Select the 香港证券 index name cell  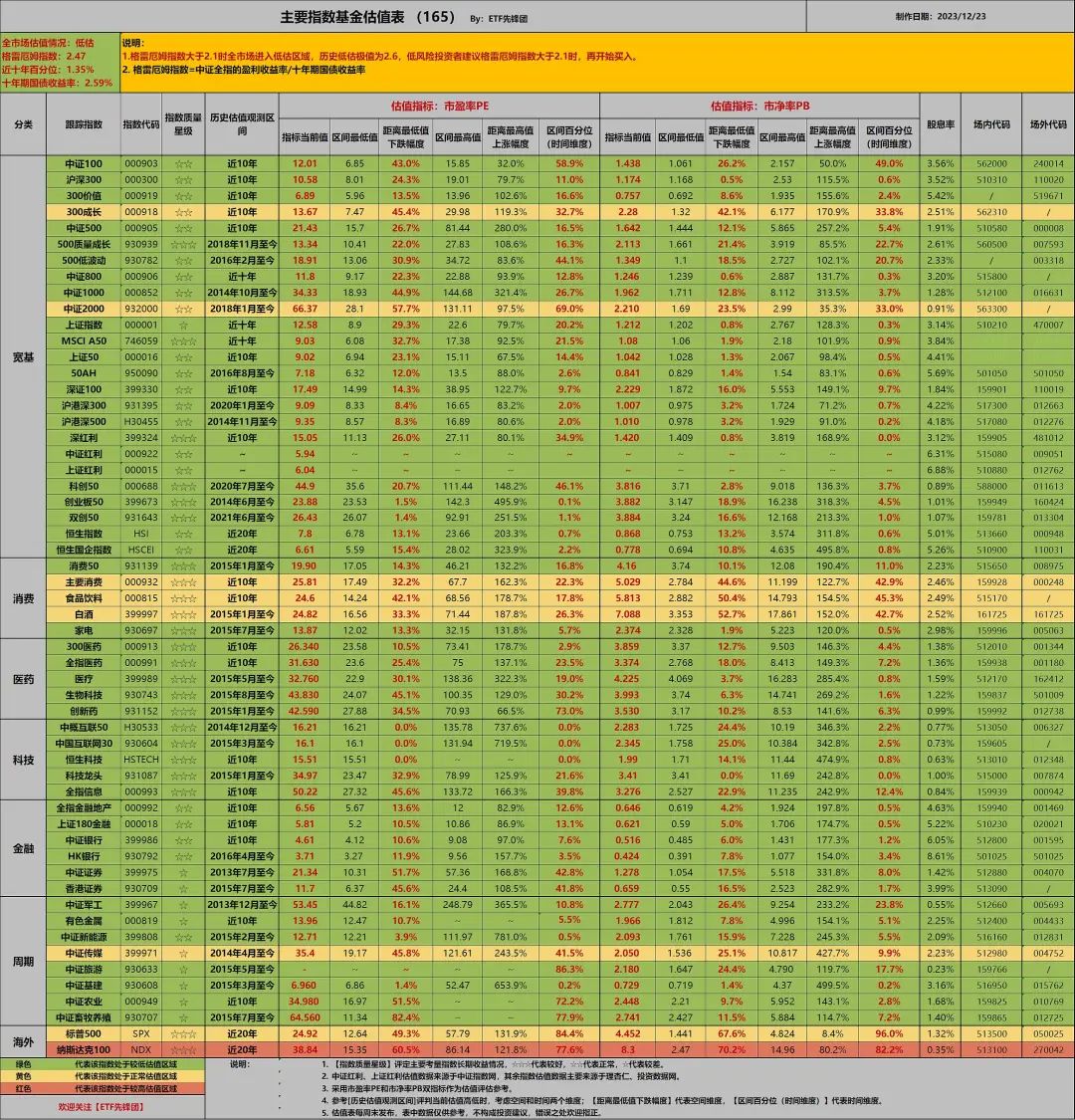click(84, 889)
